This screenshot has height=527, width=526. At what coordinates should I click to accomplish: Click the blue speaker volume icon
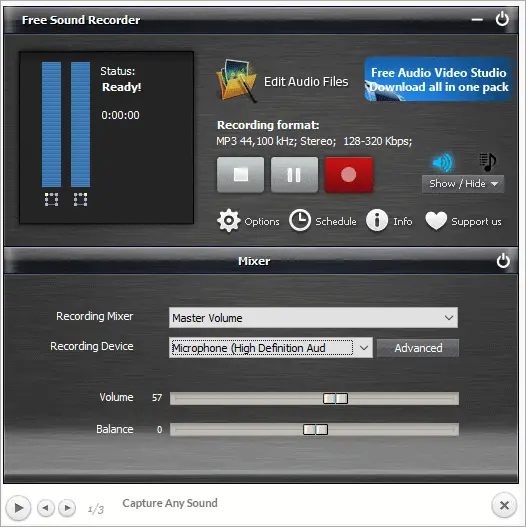pyautogui.click(x=443, y=162)
